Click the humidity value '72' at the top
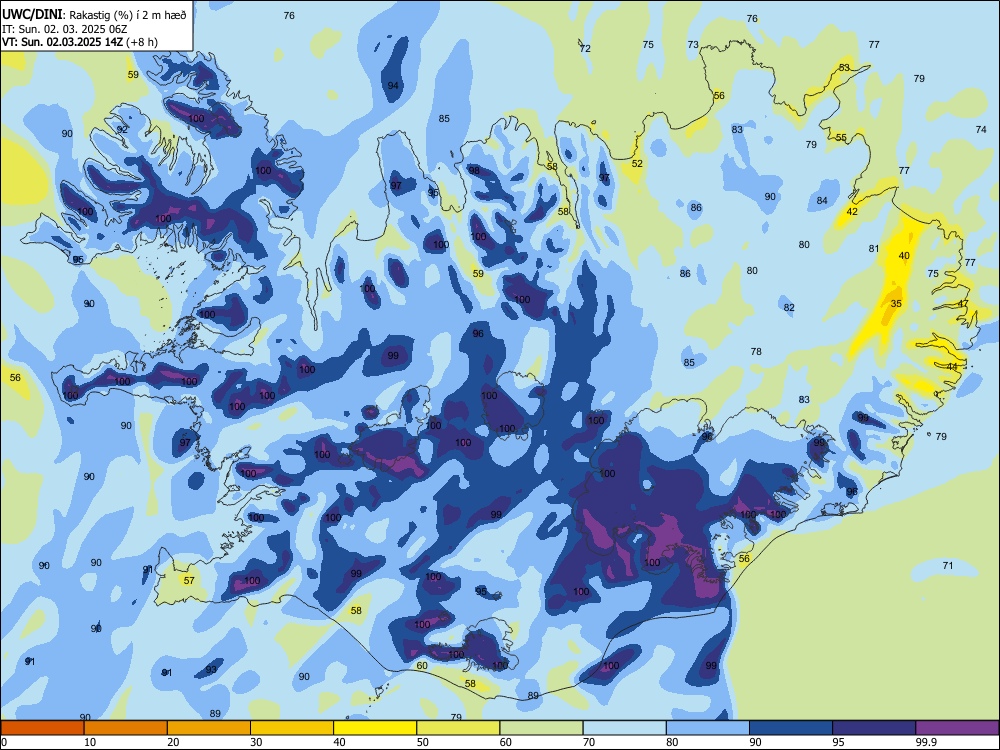This screenshot has height=750, width=1000. tap(585, 48)
